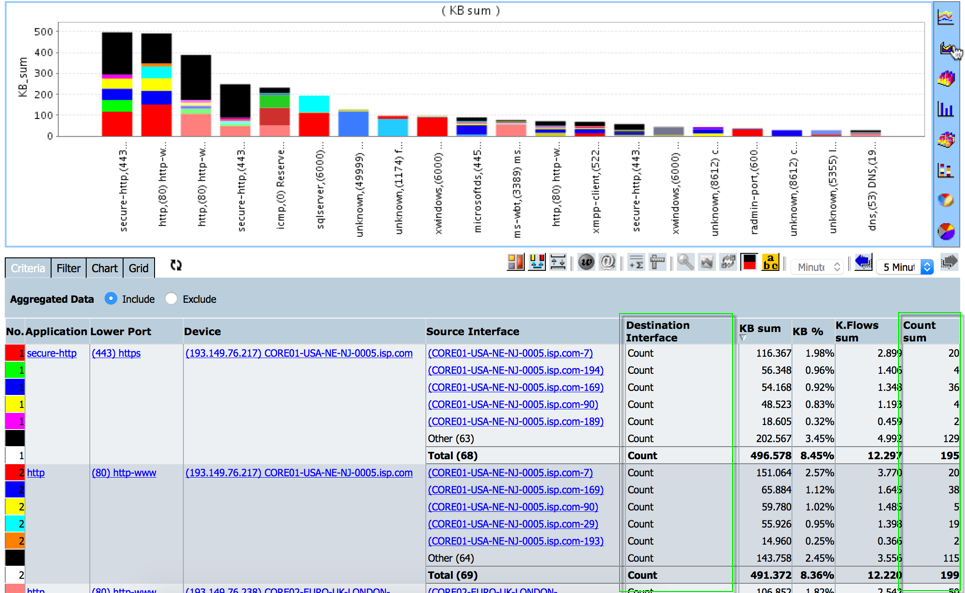Pick the stacked bar chart icon

pos(946,170)
